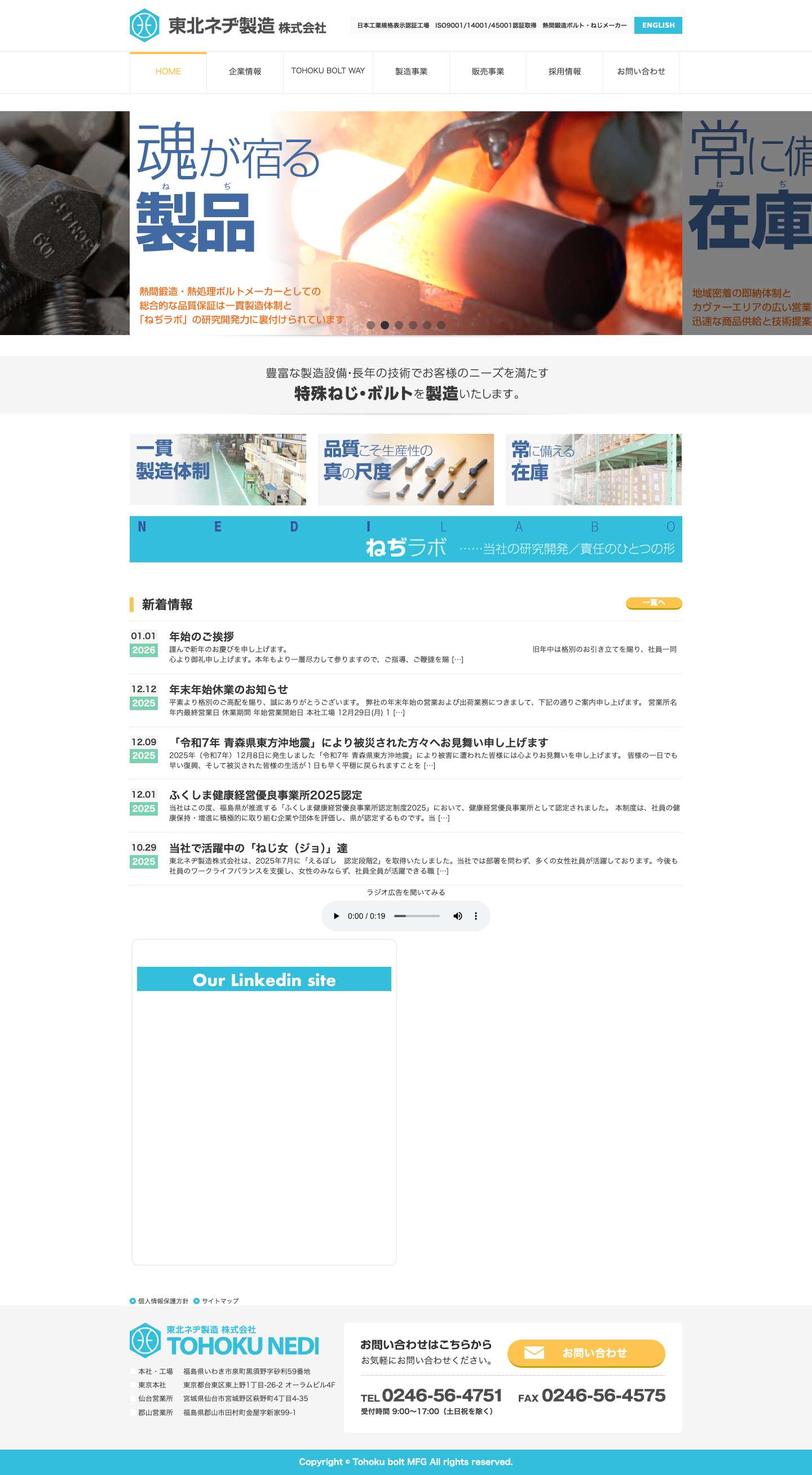Image resolution: width=812 pixels, height=1475 pixels.
Task: Click the 郡山営業所 address line
Action: 213,1412
